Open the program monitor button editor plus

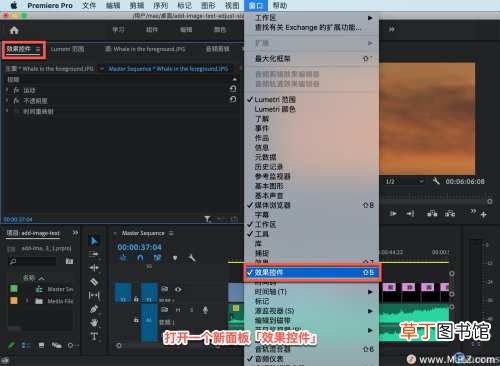tap(484, 215)
